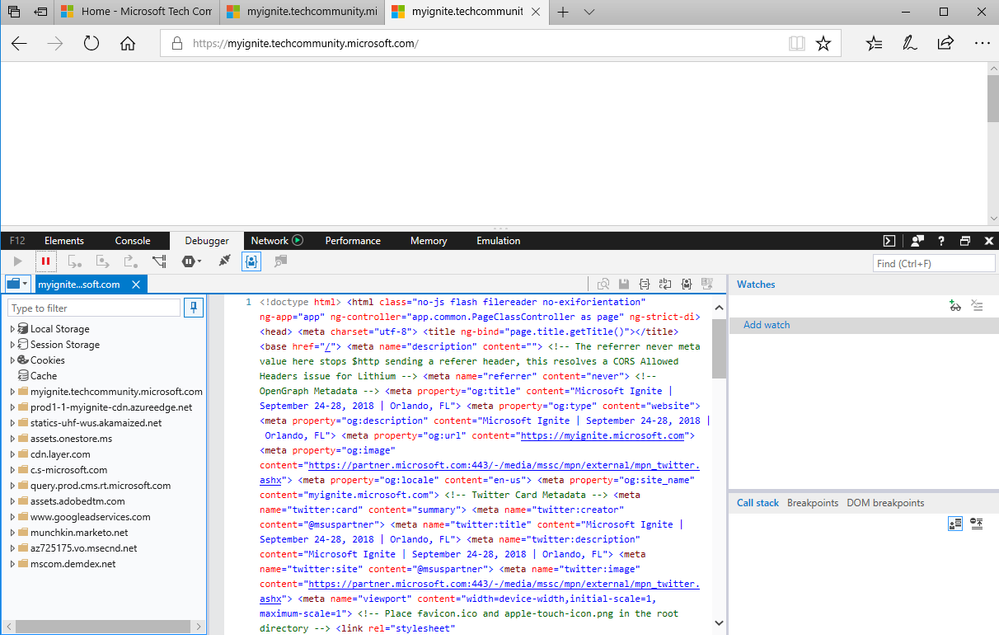Open the script file picker folder dropdown
The height and width of the screenshot is (635, 999).
pos(17,284)
